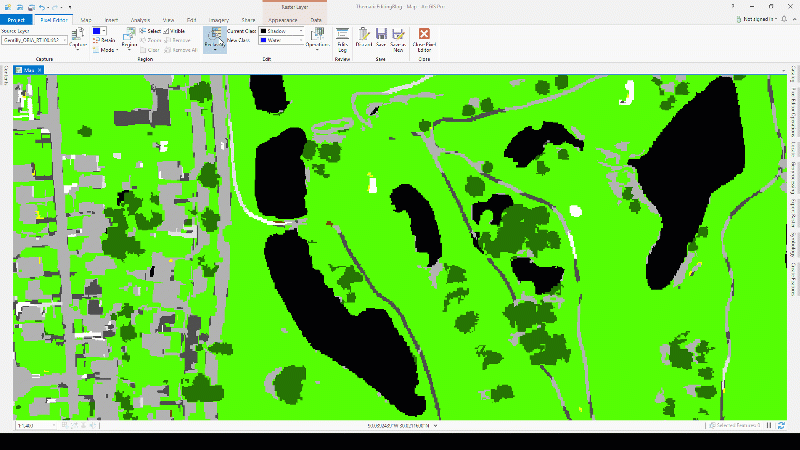Click the blue region color swatch
This screenshot has width=800, height=450.
point(96,31)
